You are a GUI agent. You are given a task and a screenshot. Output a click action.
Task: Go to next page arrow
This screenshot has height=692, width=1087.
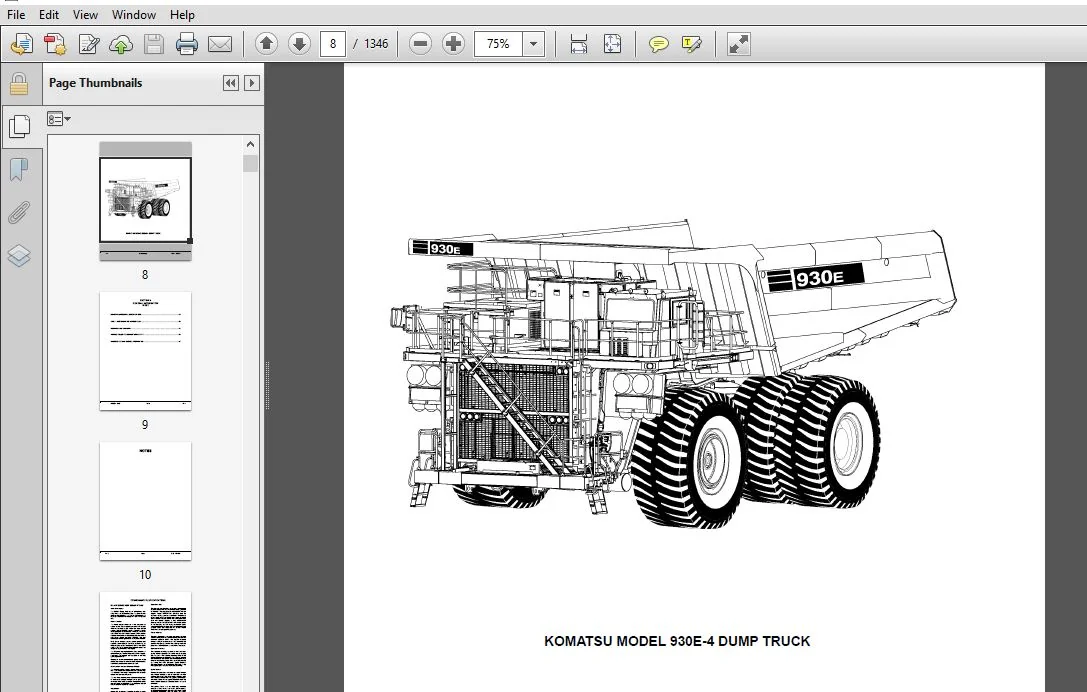point(299,44)
